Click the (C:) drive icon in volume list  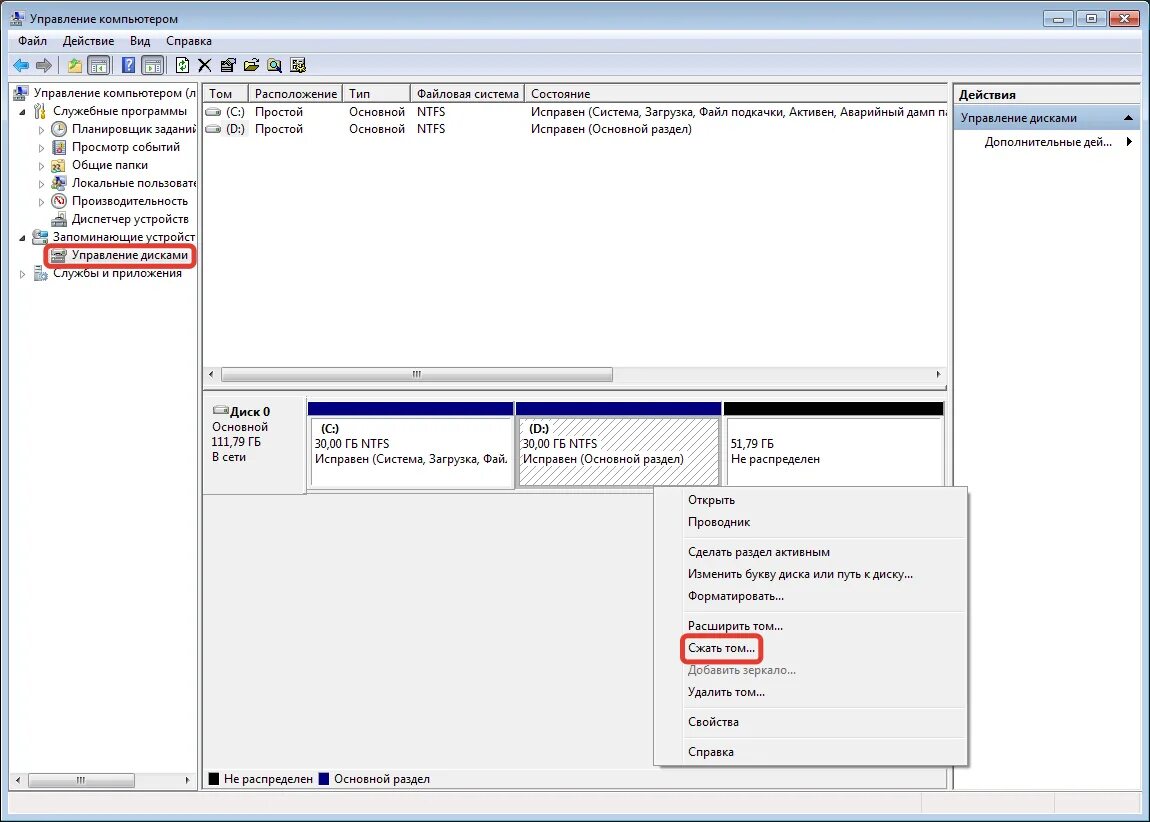click(x=213, y=112)
